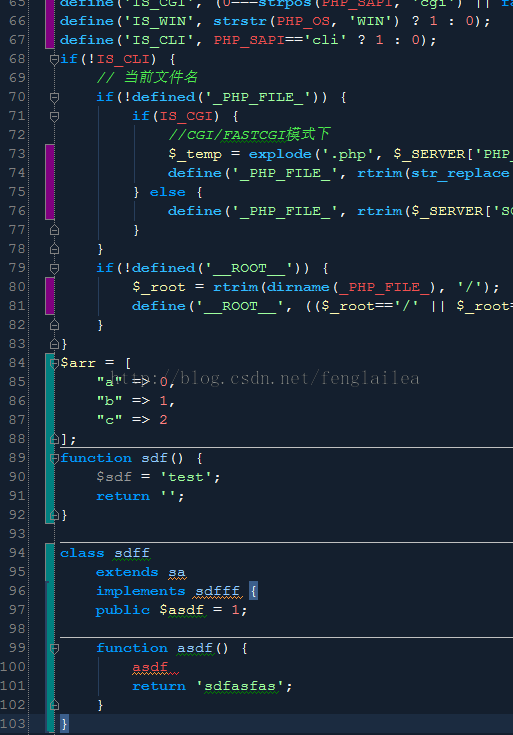Image resolution: width=513 pixels, height=735 pixels.
Task: Click the //CGI/FASTCGI模式下 comment
Action: click(249, 135)
